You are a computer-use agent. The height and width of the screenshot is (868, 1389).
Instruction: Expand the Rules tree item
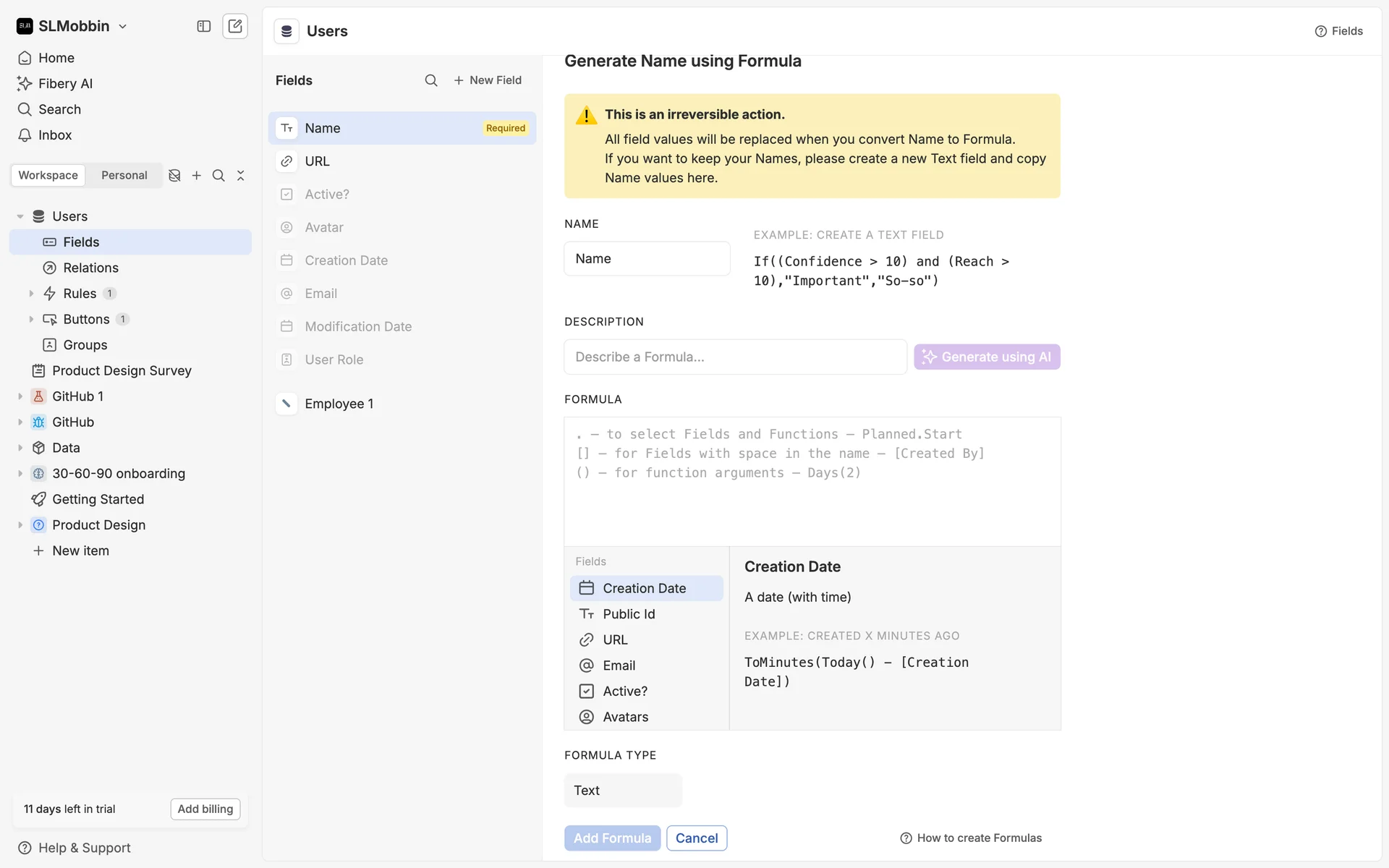point(31,294)
